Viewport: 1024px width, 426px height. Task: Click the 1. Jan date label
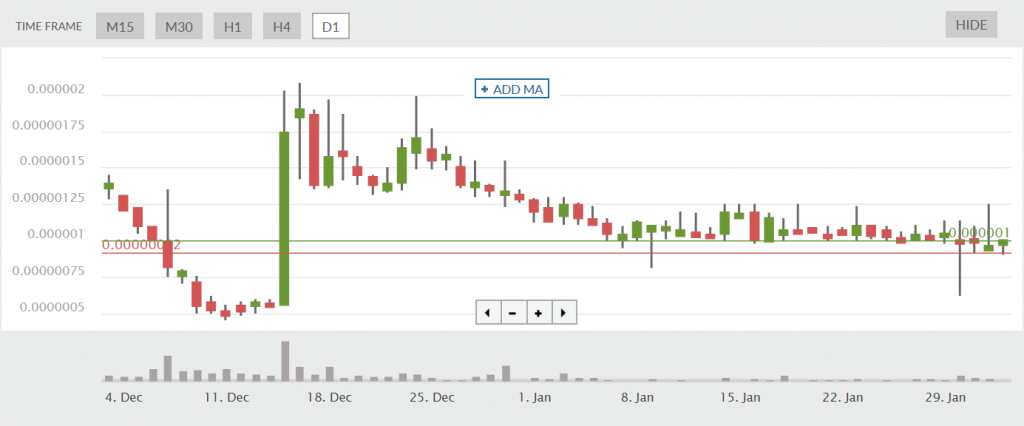(534, 397)
